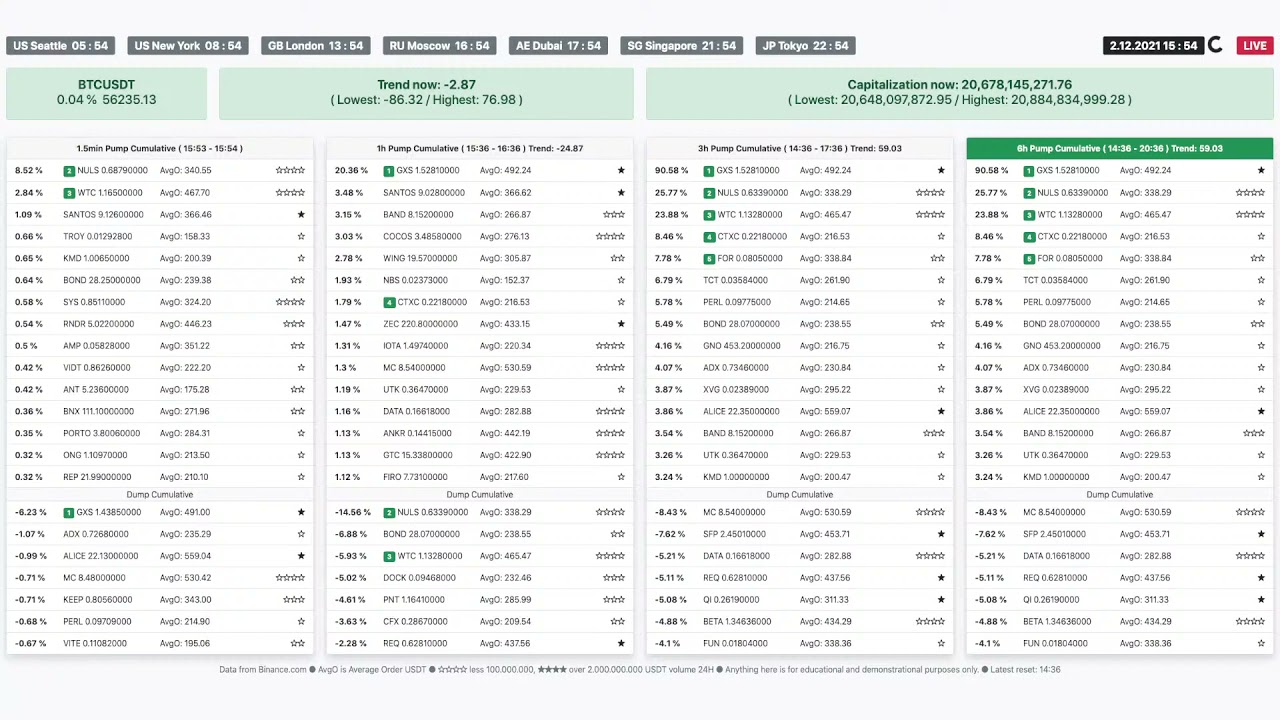Click AvgO: 446.23 on RNDR row

185,324
